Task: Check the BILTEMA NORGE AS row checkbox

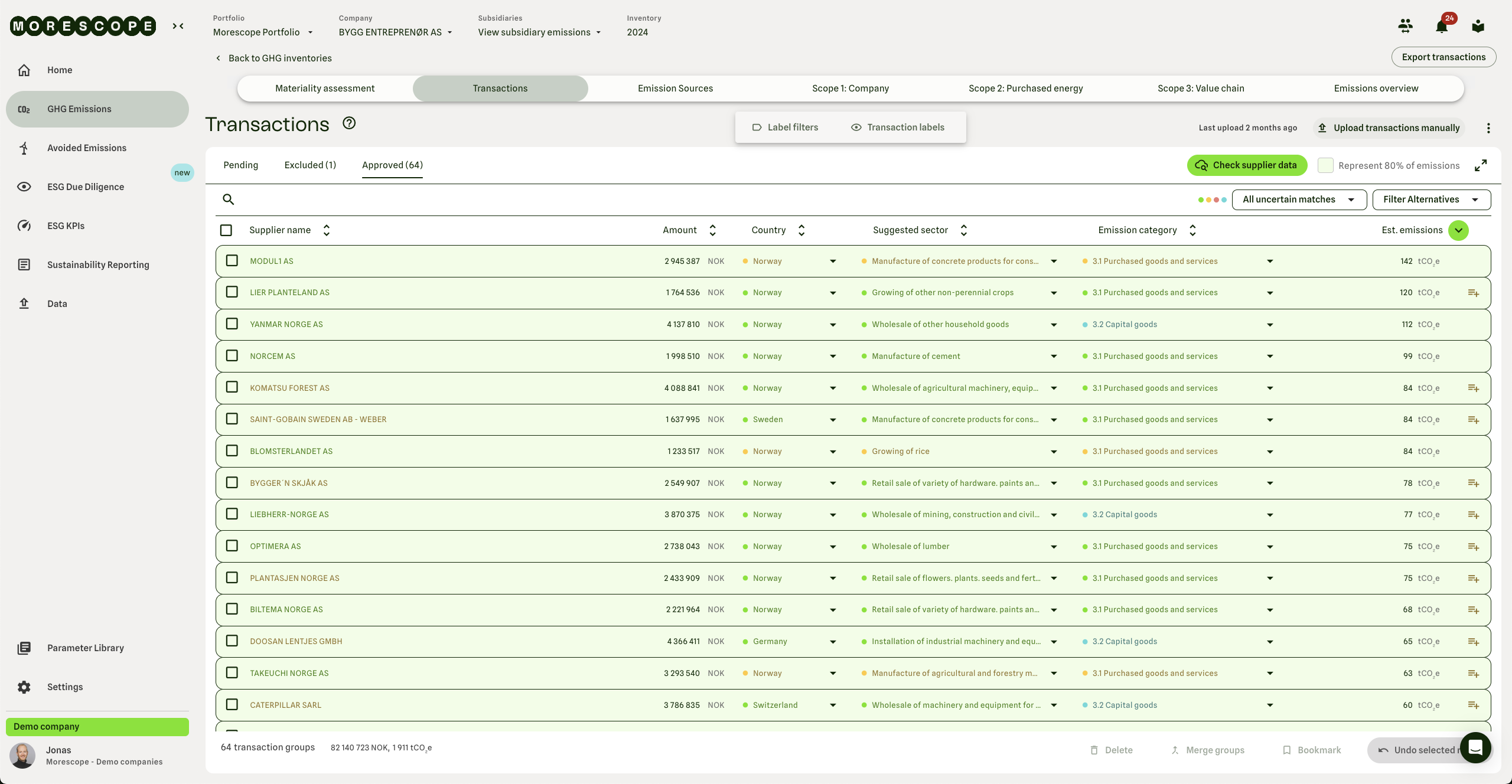Action: point(232,609)
